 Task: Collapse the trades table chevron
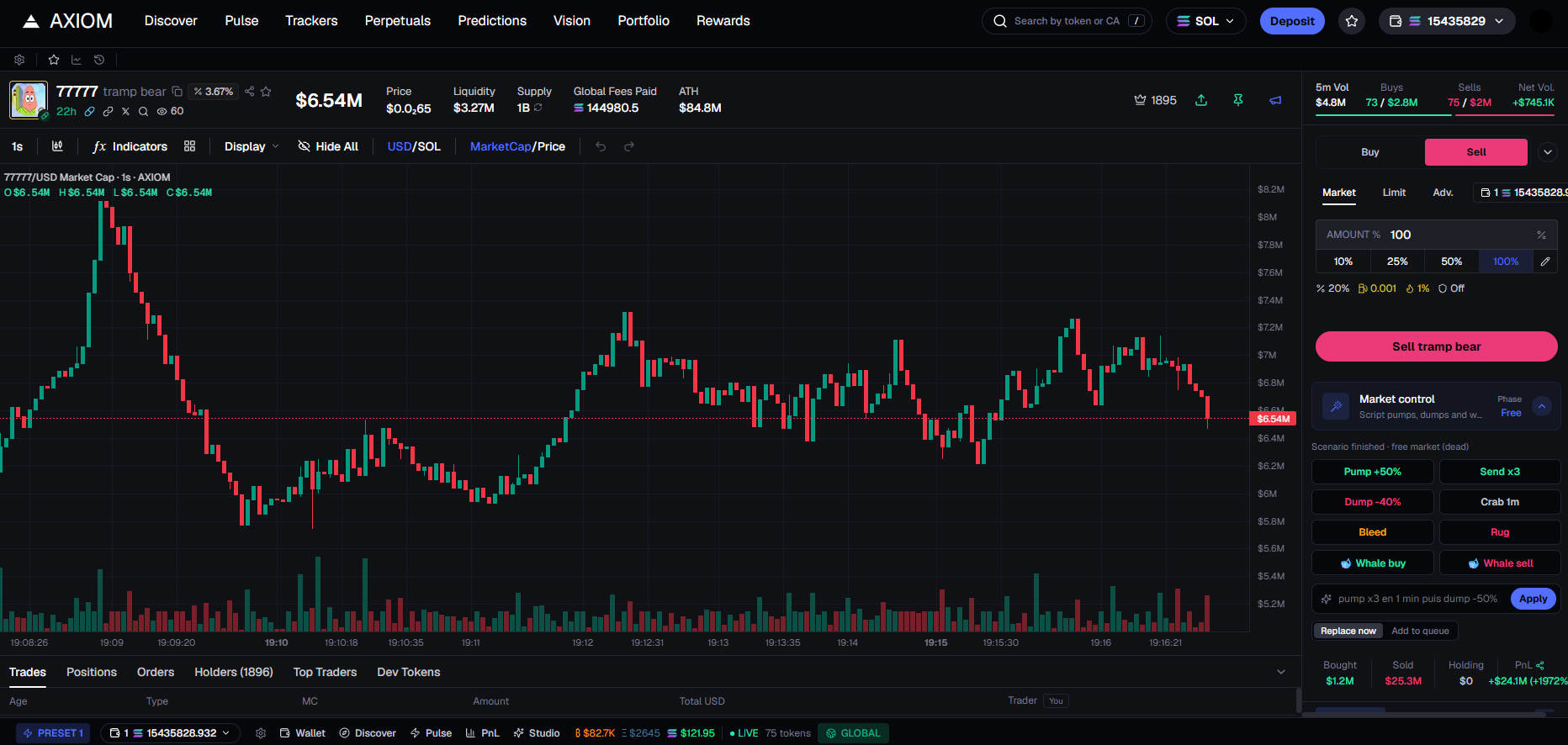pyautogui.click(x=1281, y=672)
